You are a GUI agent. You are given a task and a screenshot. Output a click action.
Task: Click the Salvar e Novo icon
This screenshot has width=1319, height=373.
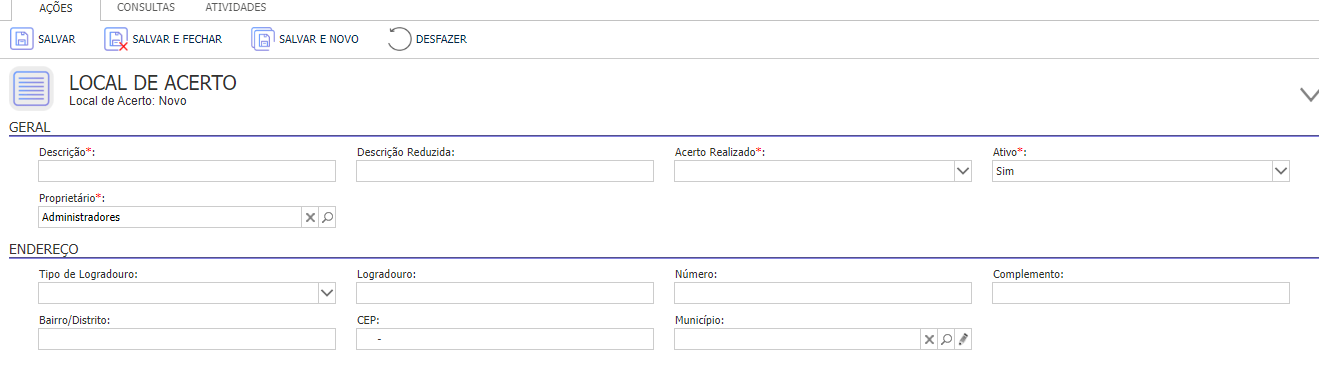click(x=263, y=39)
